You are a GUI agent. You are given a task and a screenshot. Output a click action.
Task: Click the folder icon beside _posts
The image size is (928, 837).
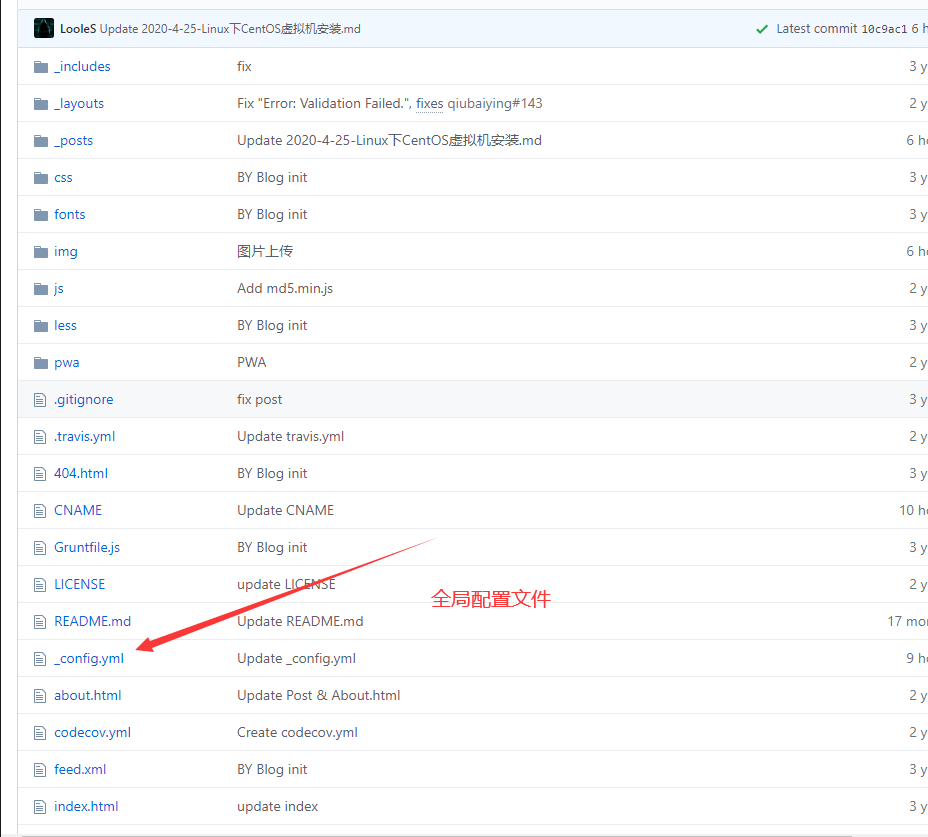[41, 140]
